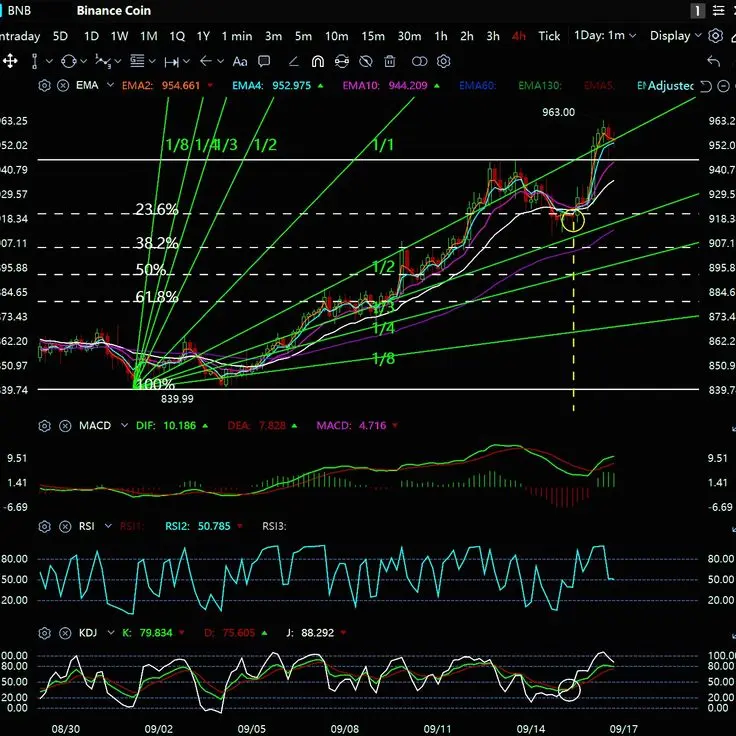The image size is (736, 736).
Task: Click the 839.99 low price label
Action: tap(177, 399)
